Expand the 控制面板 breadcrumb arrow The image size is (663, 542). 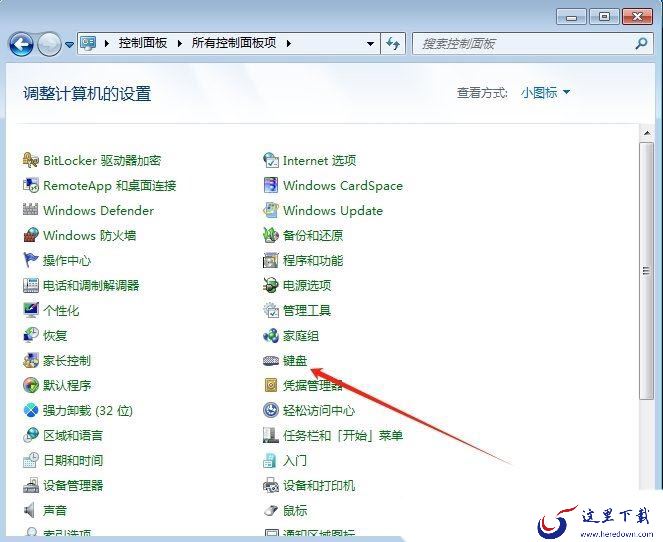pos(181,44)
